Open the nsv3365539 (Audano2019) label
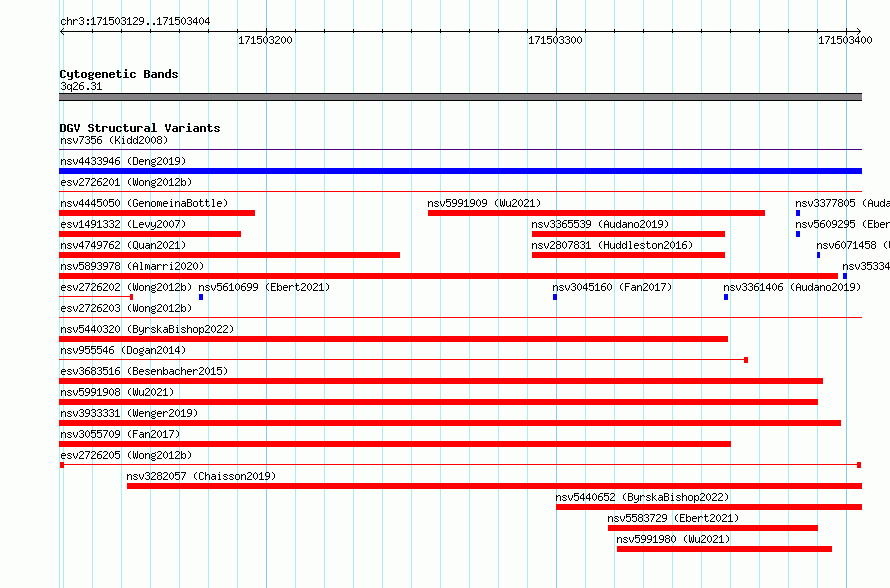Screen dimensions: 890x588 click(x=601, y=224)
